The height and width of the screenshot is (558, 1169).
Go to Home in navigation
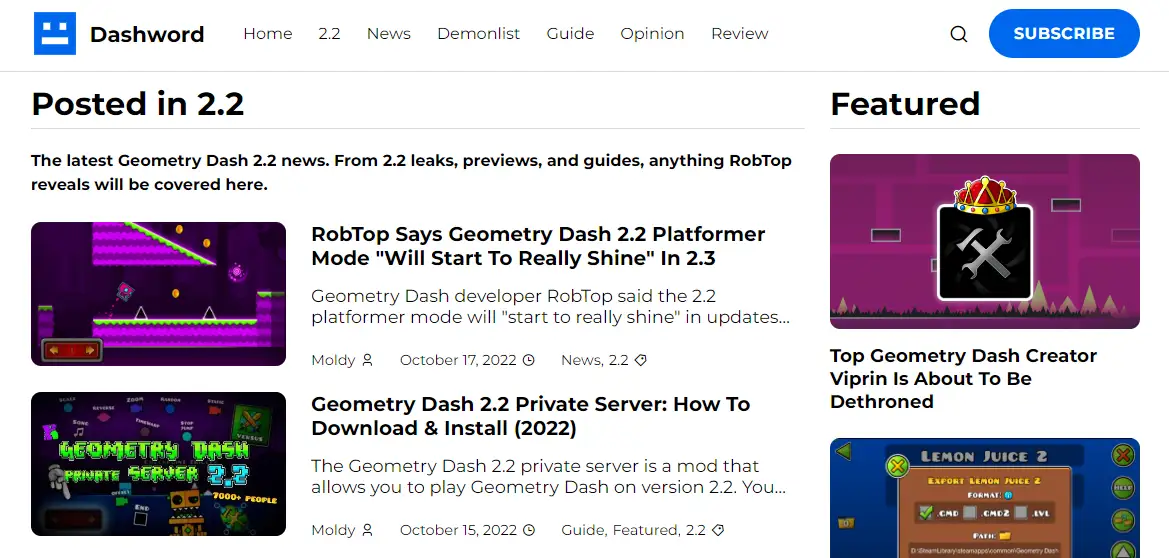point(268,34)
